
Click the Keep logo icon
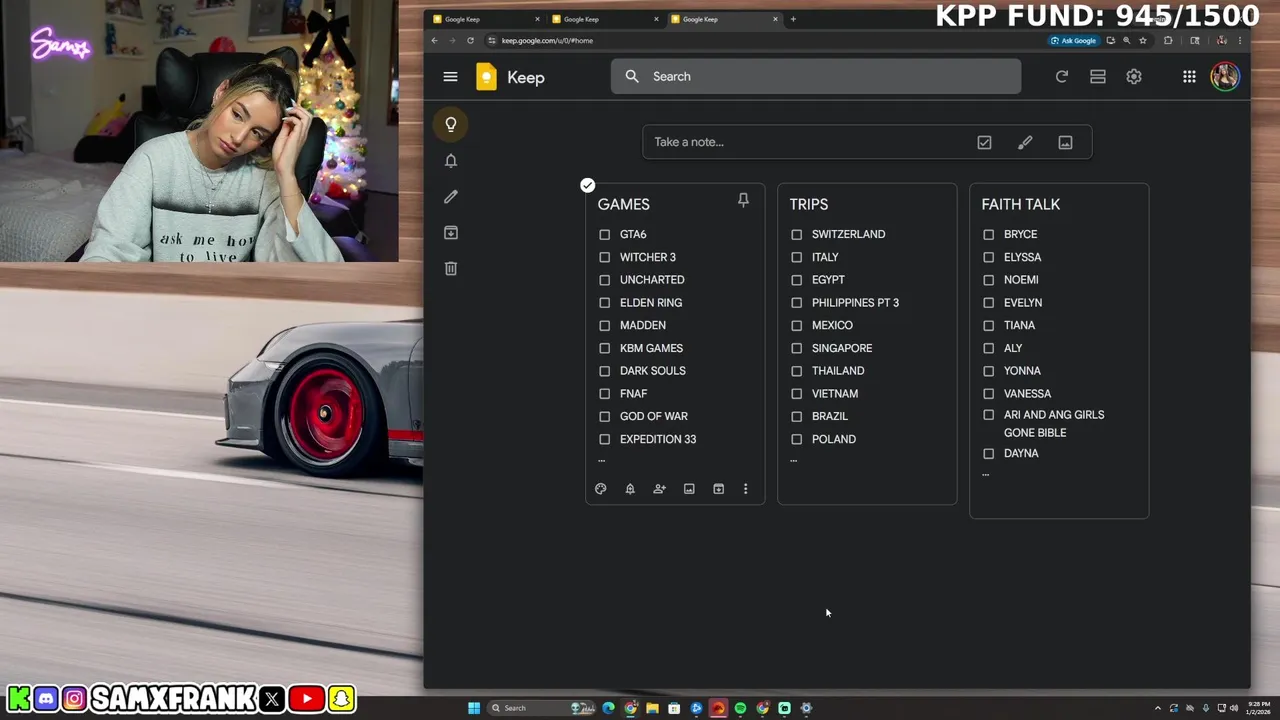(486, 77)
